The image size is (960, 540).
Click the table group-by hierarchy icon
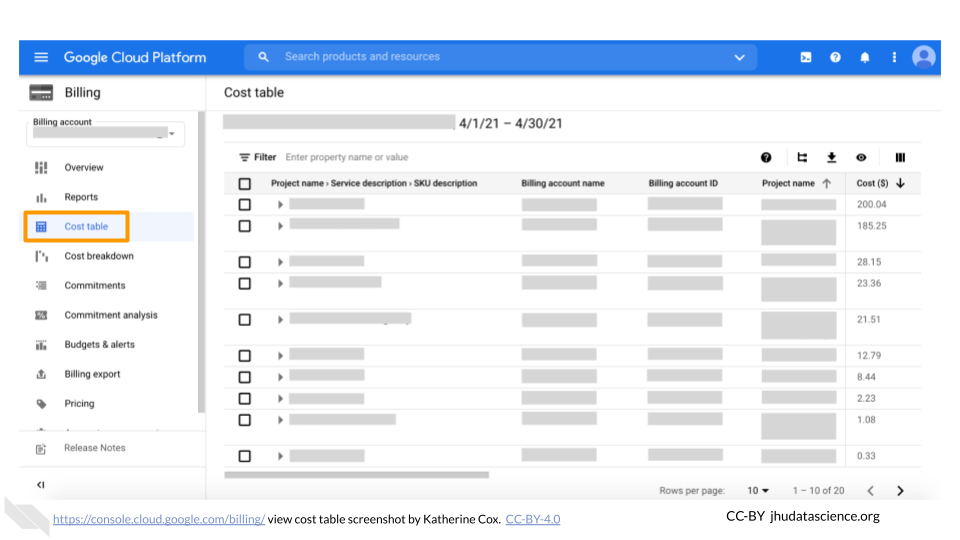tap(801, 157)
